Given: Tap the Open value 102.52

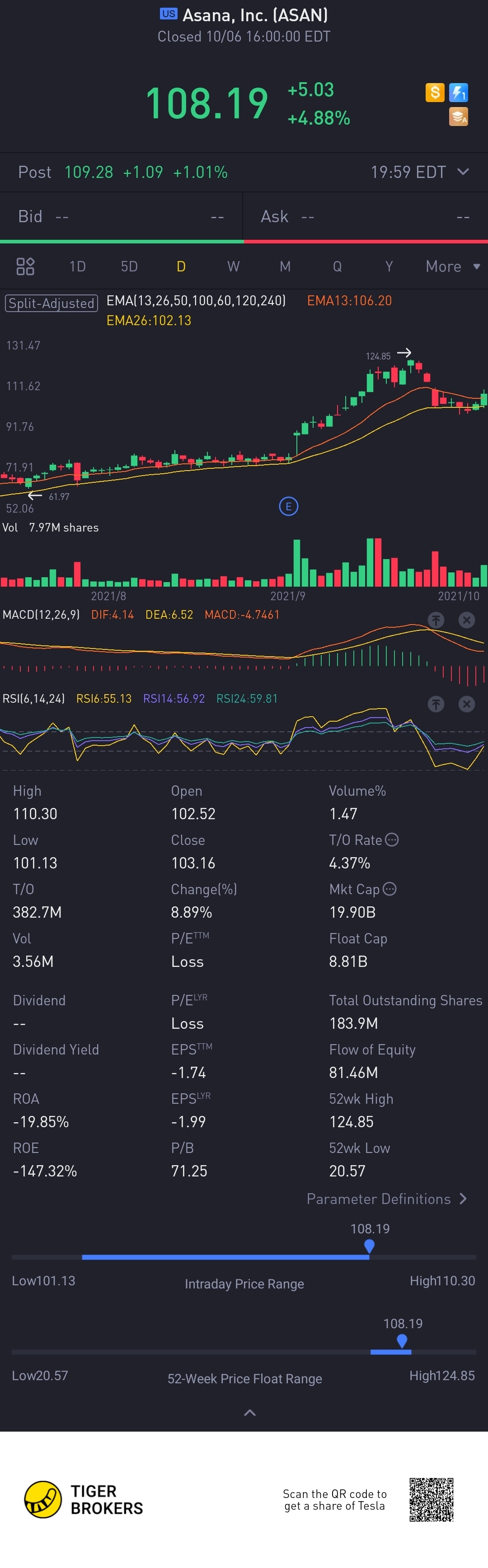Looking at the screenshot, I should 193,814.
